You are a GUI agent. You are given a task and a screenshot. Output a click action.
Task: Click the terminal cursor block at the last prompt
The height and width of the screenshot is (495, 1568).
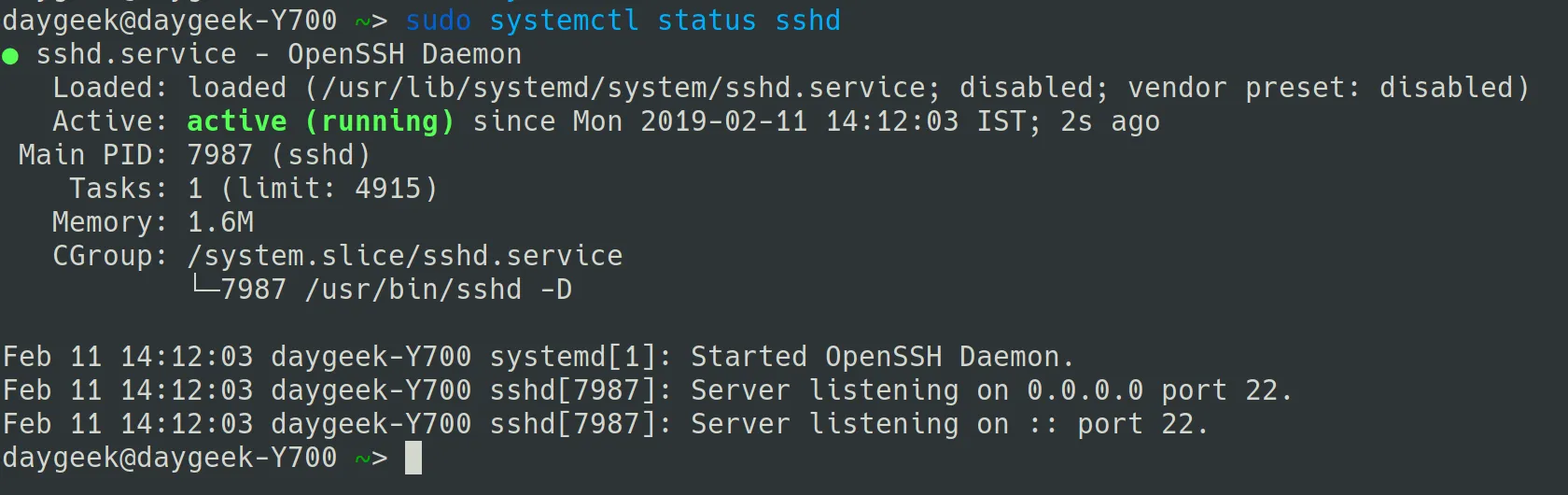(413, 458)
